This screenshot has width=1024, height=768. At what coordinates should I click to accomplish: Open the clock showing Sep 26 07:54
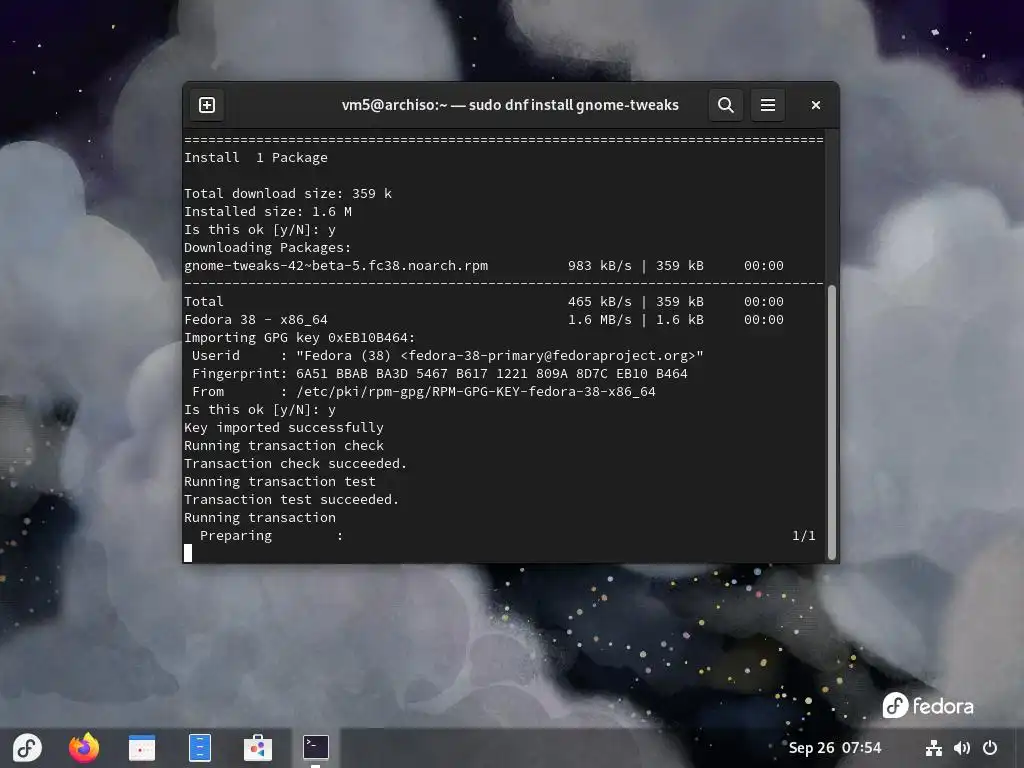(x=835, y=748)
